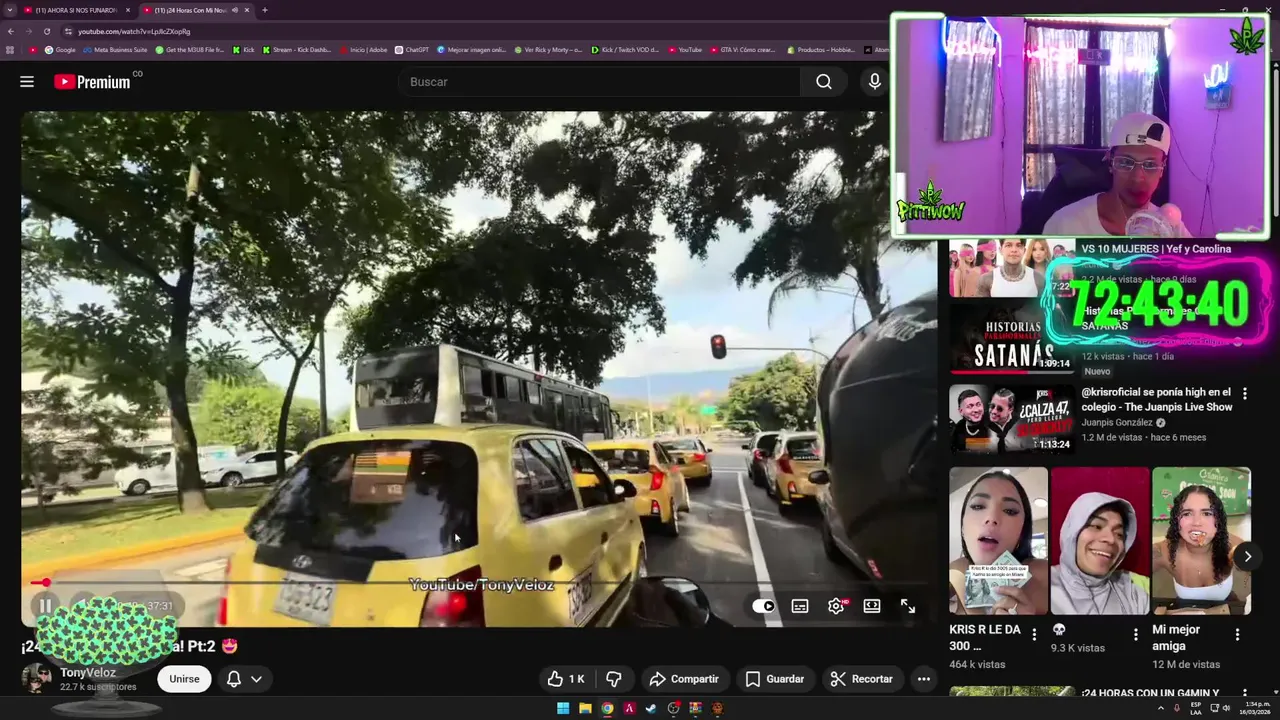The width and height of the screenshot is (1280, 720).
Task: Toggle subtitles with the captions button
Action: [800, 606]
